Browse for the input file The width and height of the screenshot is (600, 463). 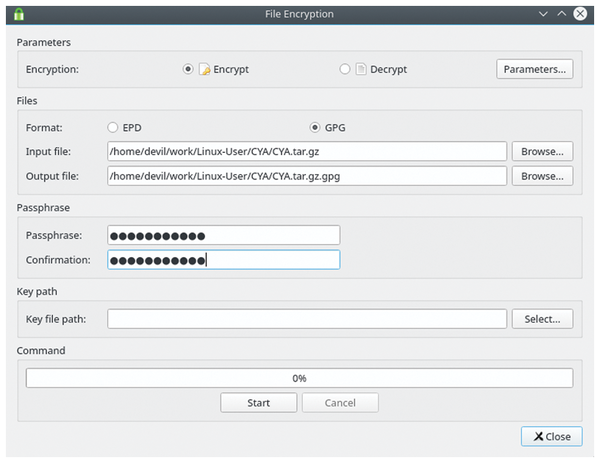[542, 151]
